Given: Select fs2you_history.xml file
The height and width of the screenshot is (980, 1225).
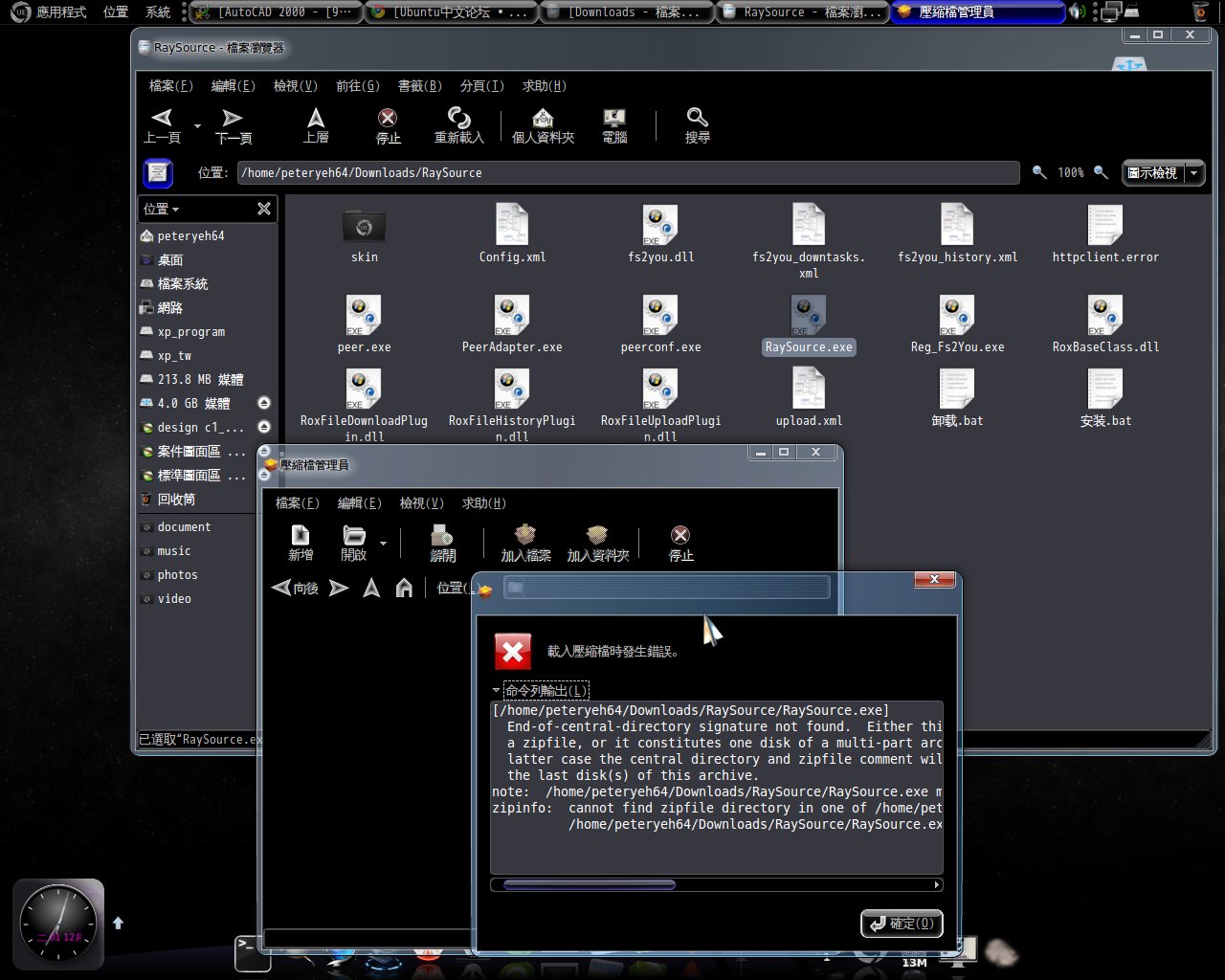Looking at the screenshot, I should 957,235.
